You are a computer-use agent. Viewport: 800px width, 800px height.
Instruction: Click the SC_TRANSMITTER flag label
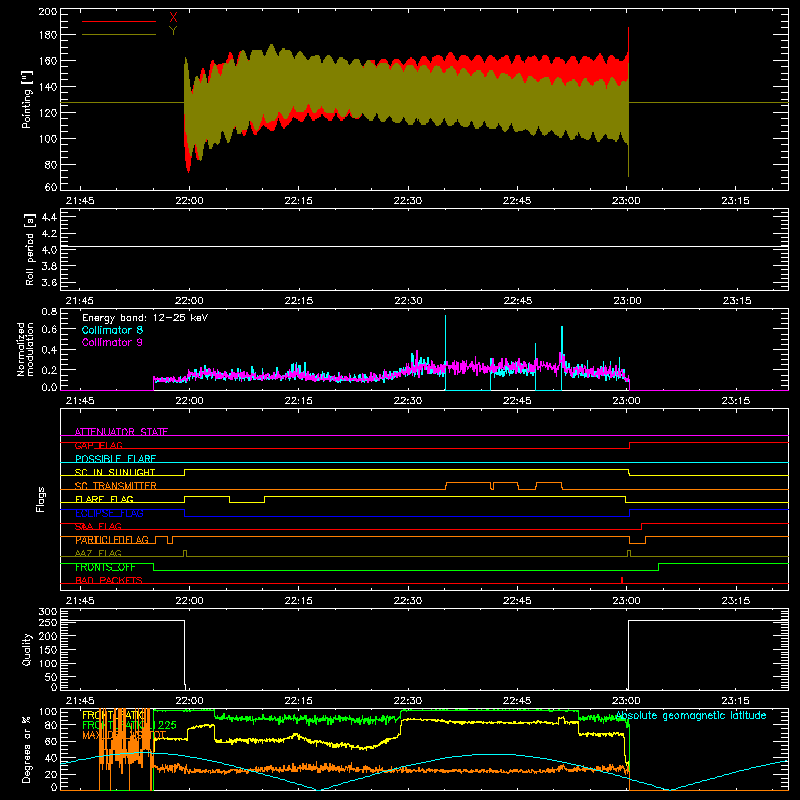click(116, 486)
